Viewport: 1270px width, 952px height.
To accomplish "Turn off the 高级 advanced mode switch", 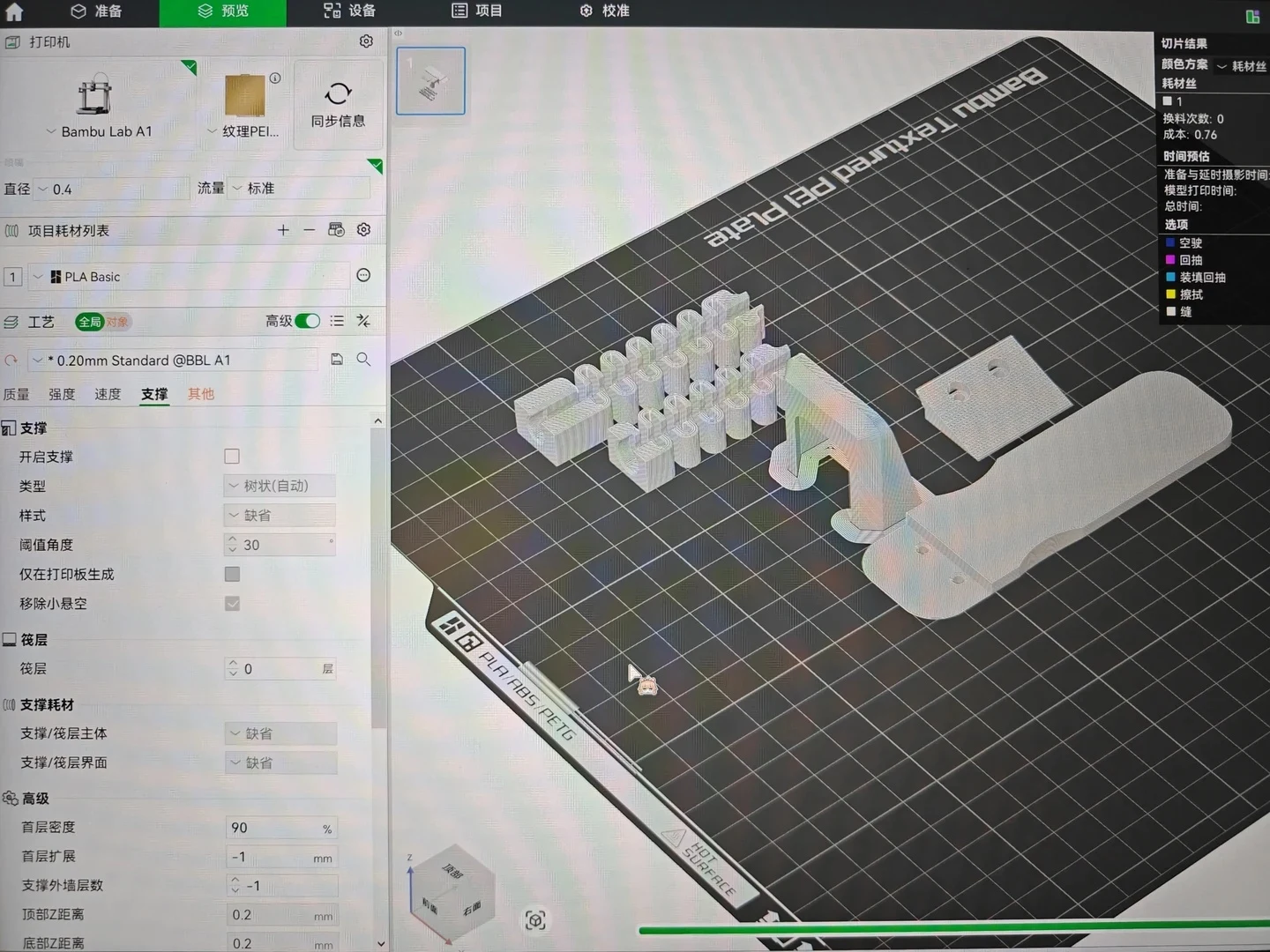I will pyautogui.click(x=307, y=321).
